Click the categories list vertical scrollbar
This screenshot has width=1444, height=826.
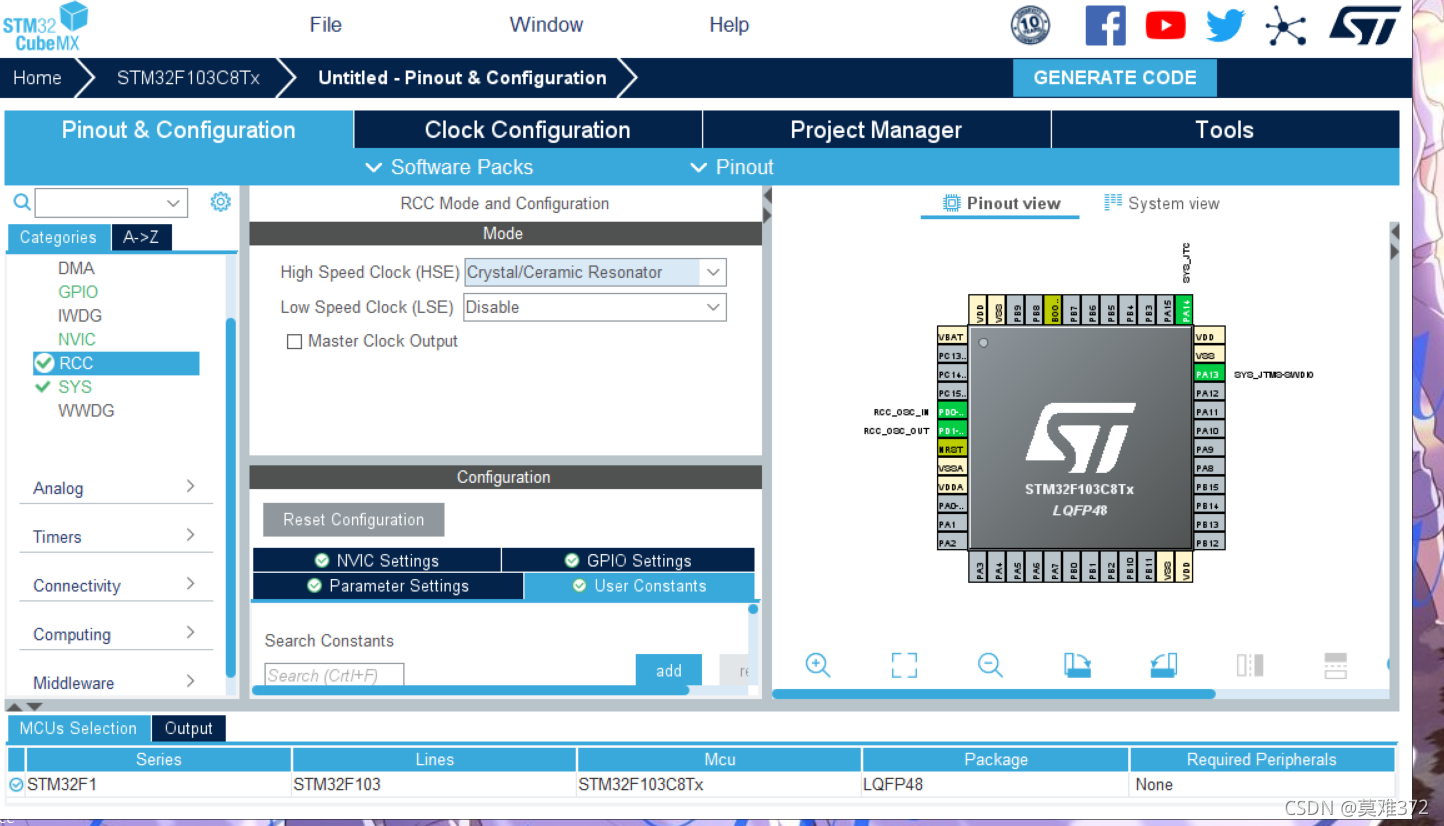[231, 498]
